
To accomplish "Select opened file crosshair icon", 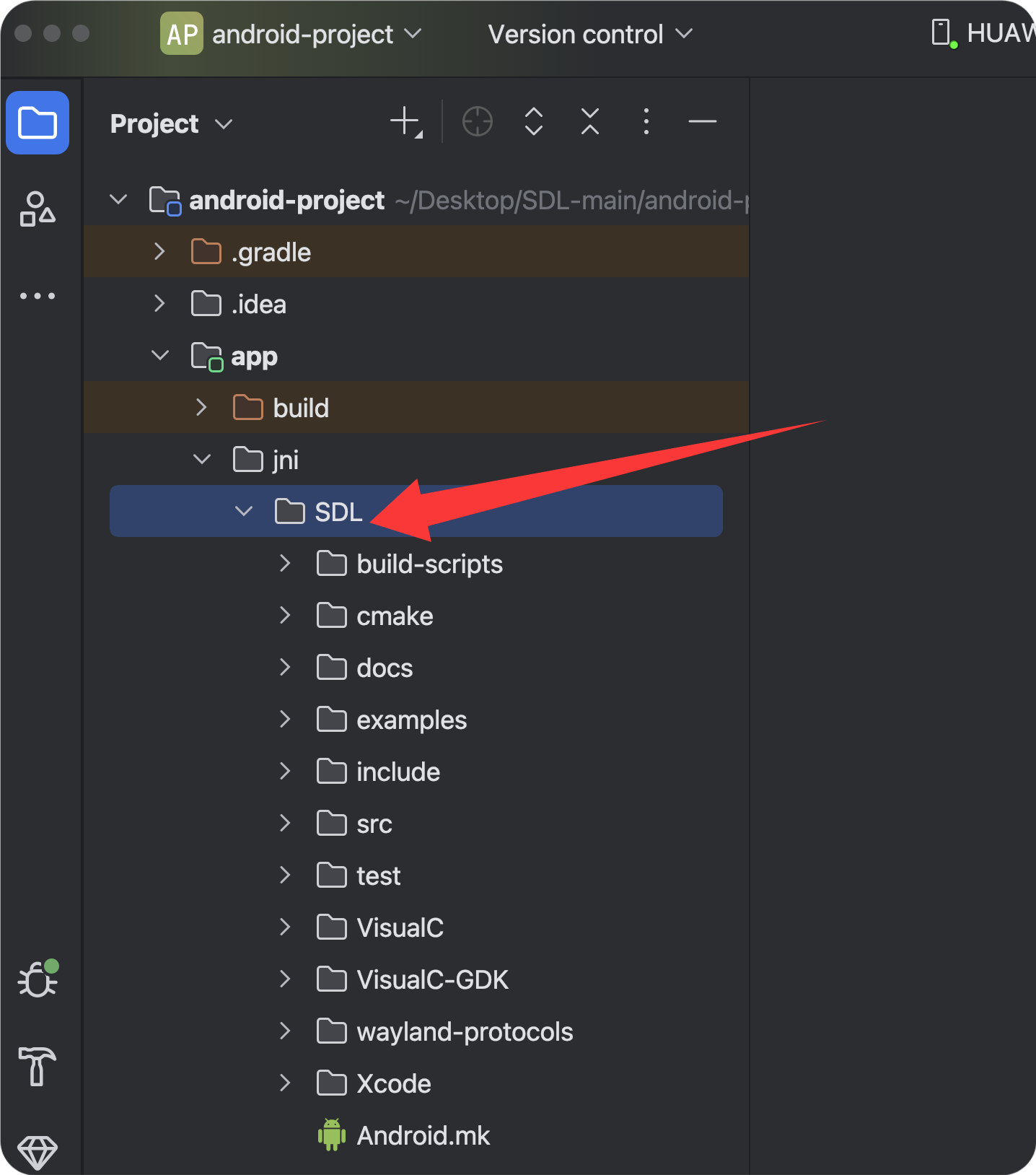I will coord(478,121).
